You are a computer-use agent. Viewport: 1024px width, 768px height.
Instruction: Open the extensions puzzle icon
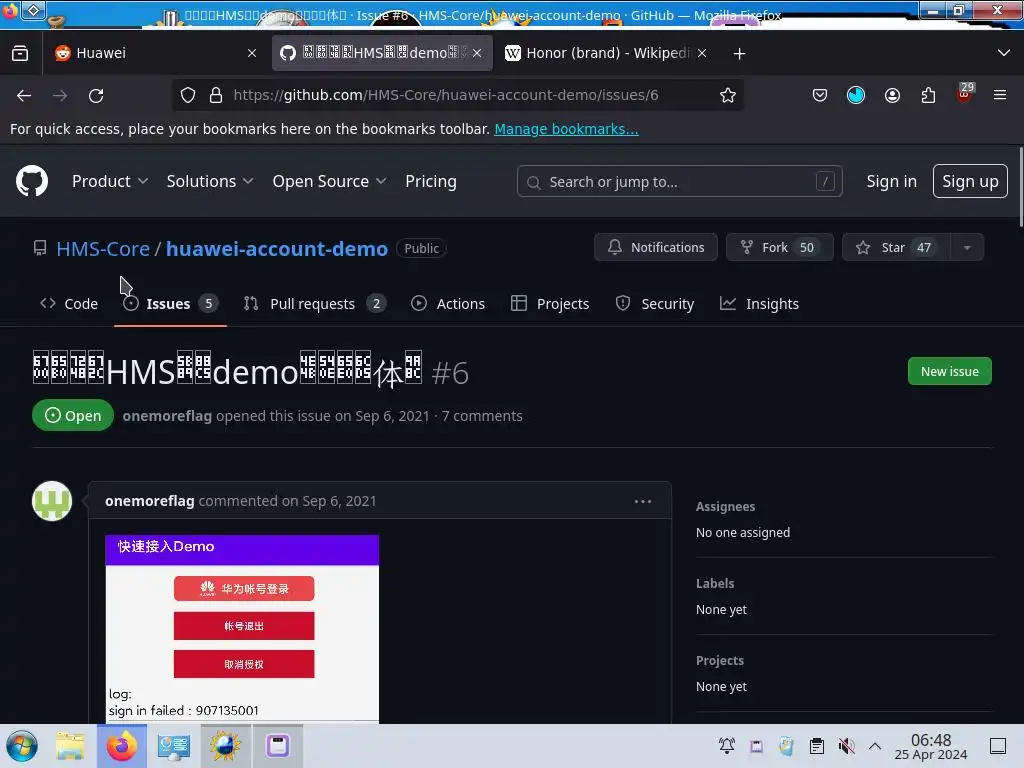[x=928, y=95]
